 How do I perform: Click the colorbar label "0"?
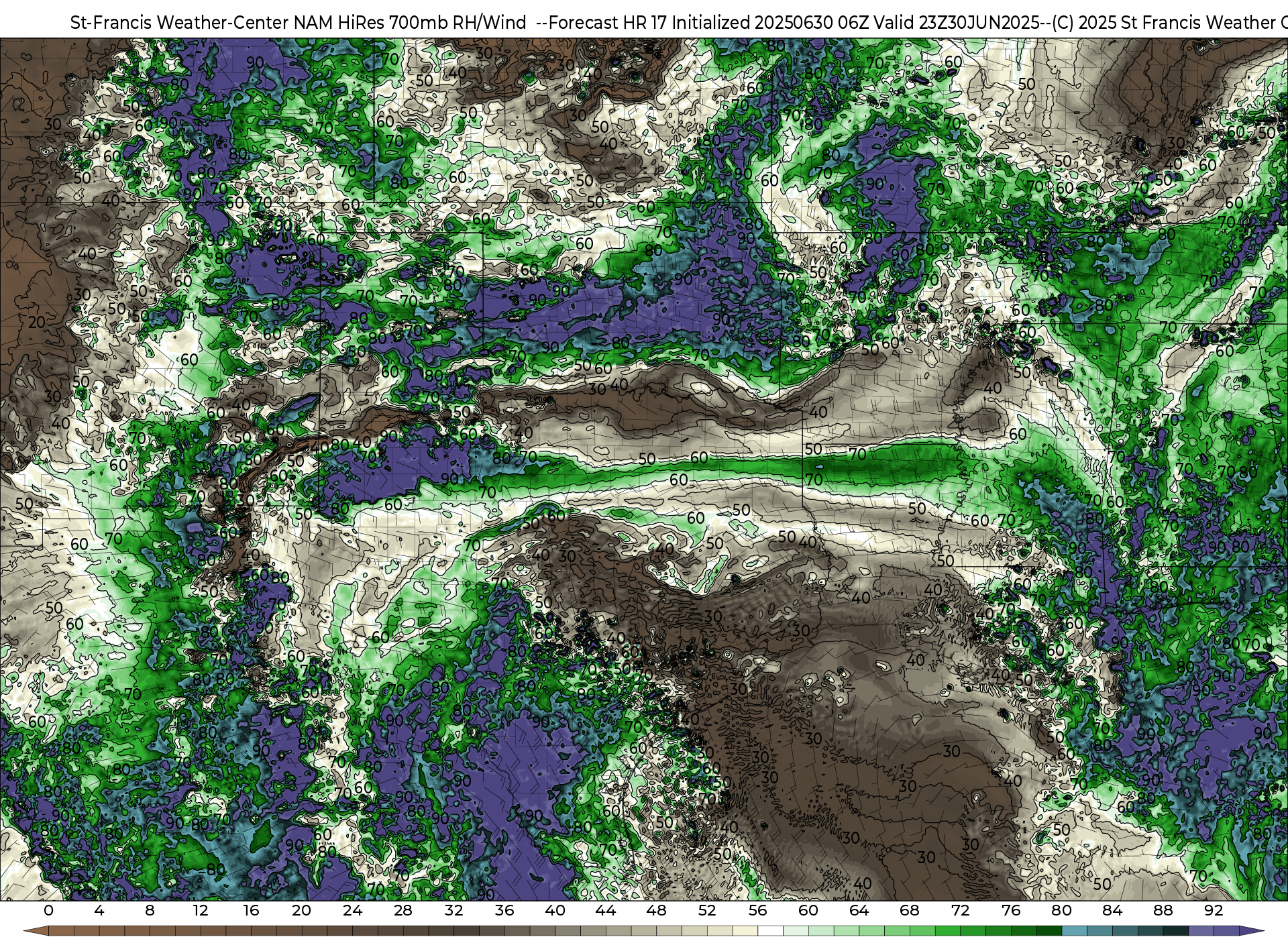point(48,910)
